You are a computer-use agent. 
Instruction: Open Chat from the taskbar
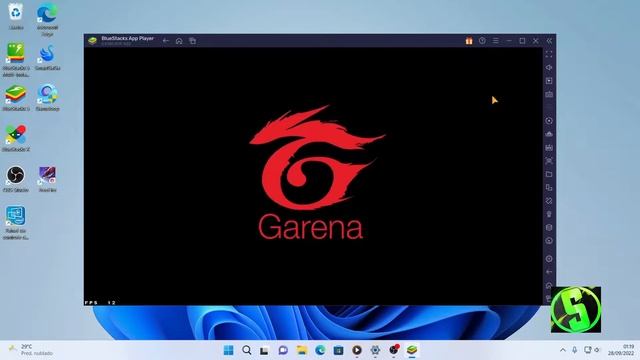click(283, 350)
